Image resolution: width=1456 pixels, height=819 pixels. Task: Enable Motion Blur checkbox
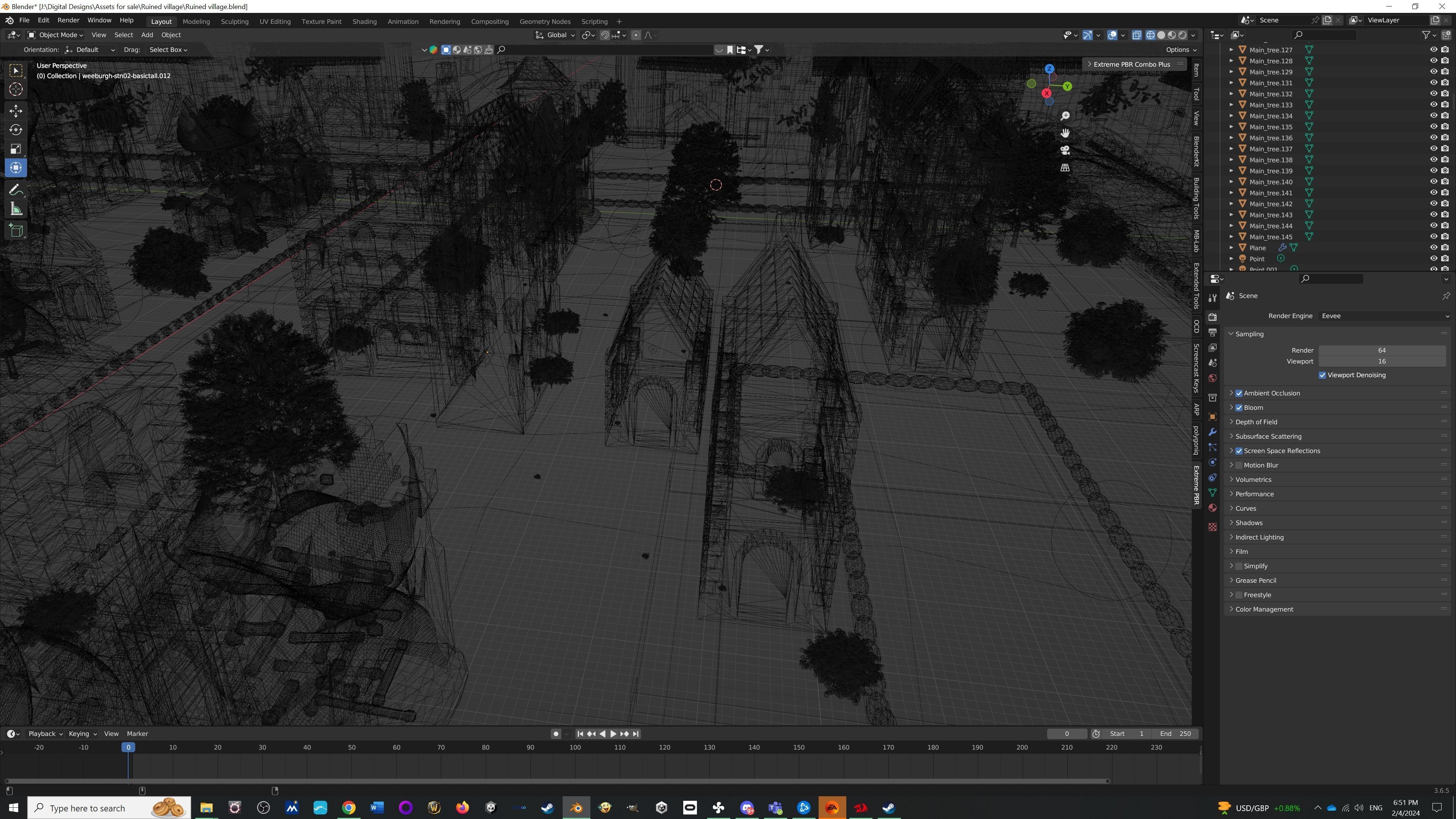tap(1239, 465)
